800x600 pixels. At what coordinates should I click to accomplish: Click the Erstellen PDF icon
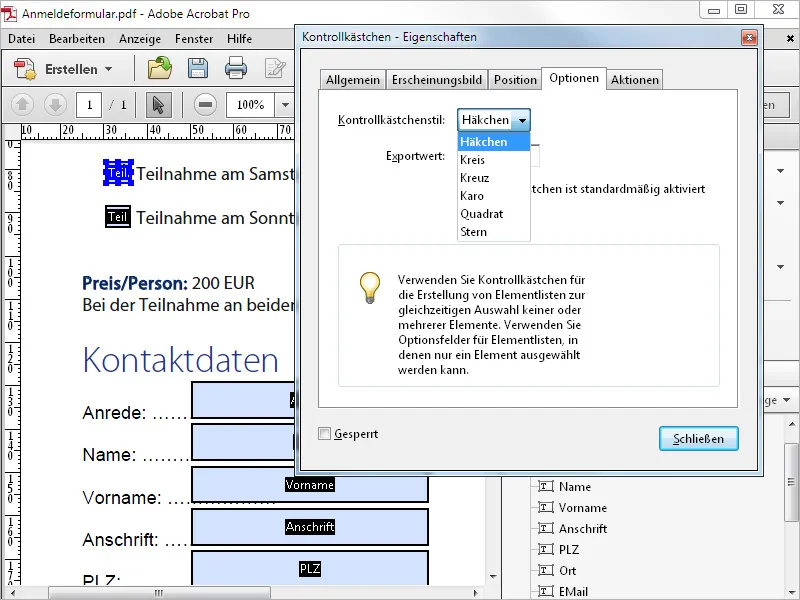click(25, 69)
